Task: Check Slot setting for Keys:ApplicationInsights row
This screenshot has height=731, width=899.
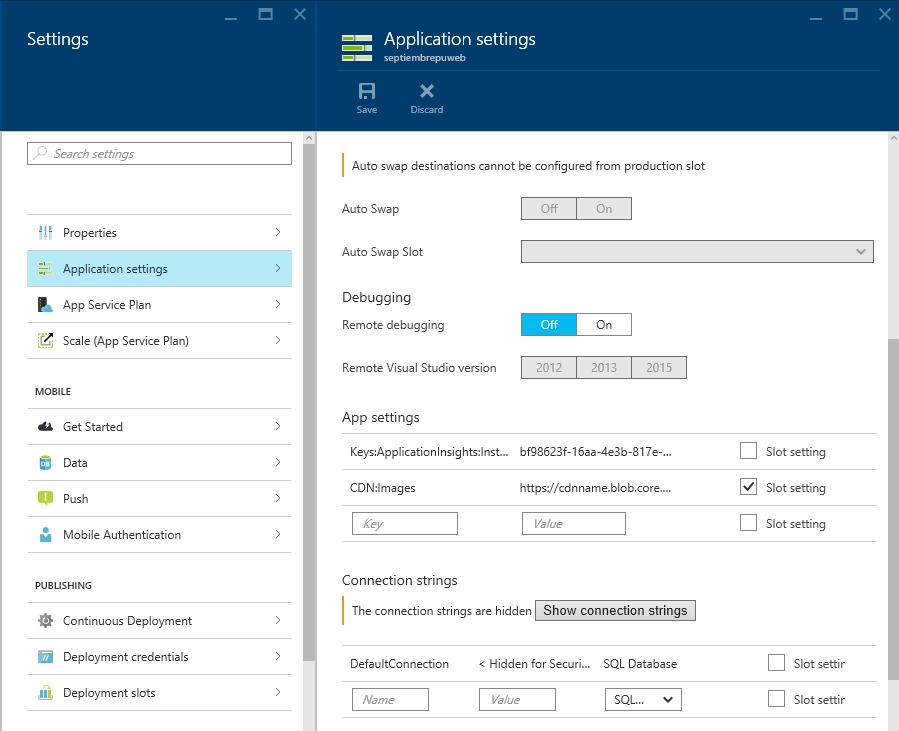Action: (748, 451)
